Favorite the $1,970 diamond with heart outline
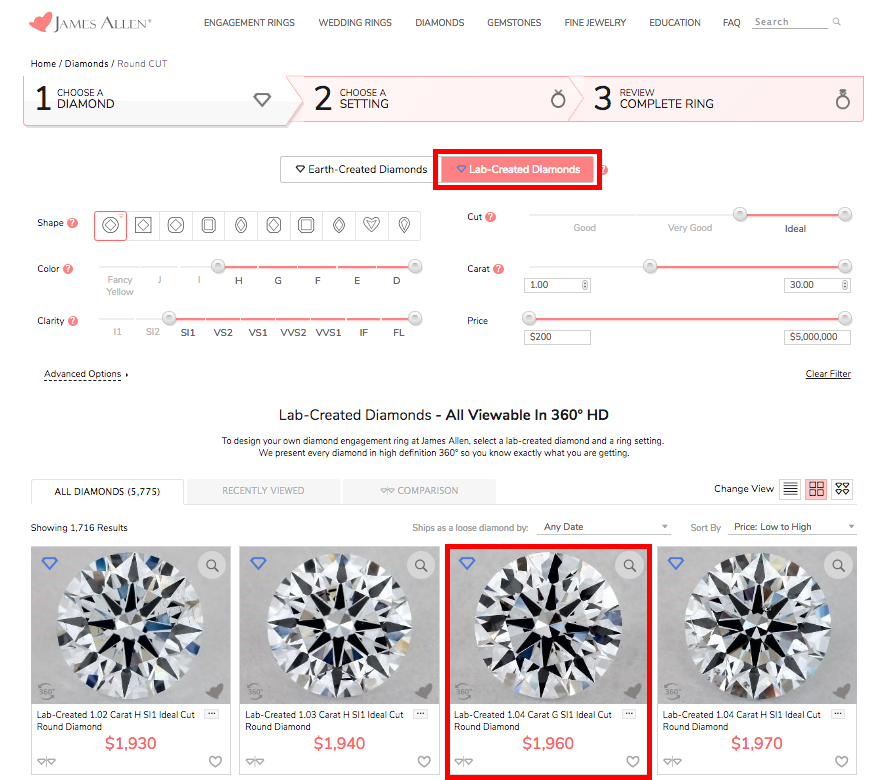 [842, 761]
